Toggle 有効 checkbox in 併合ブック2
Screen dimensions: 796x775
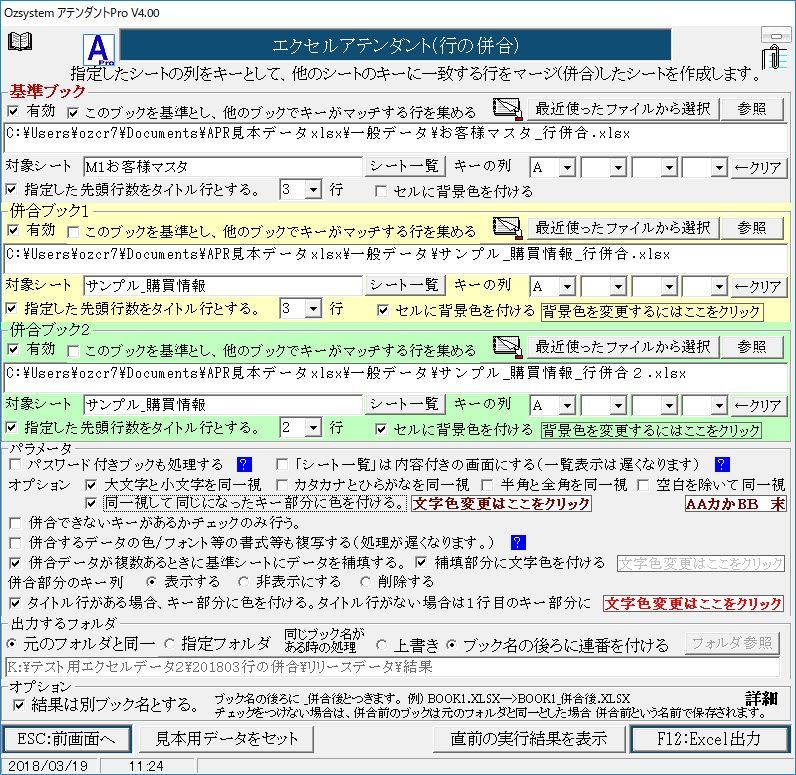coord(14,349)
